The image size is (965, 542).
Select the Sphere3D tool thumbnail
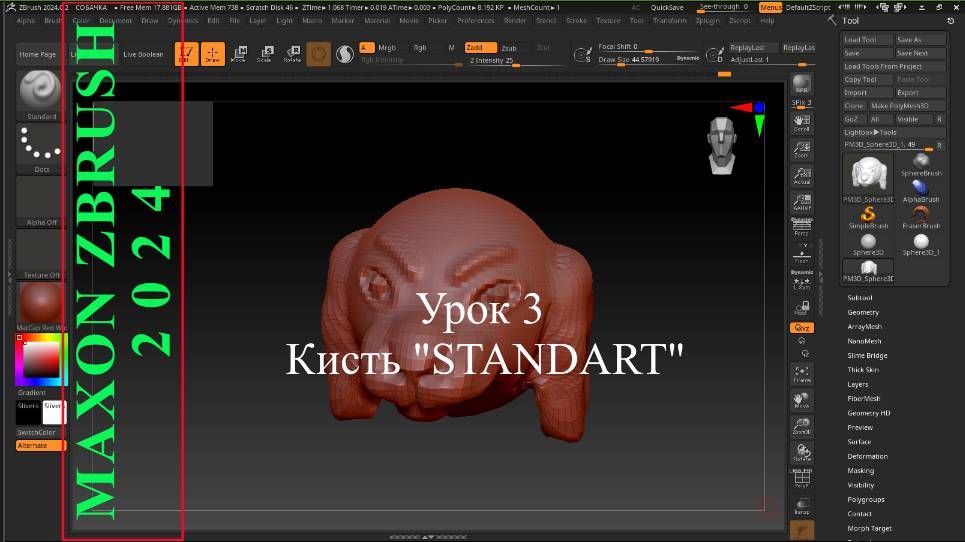868,244
